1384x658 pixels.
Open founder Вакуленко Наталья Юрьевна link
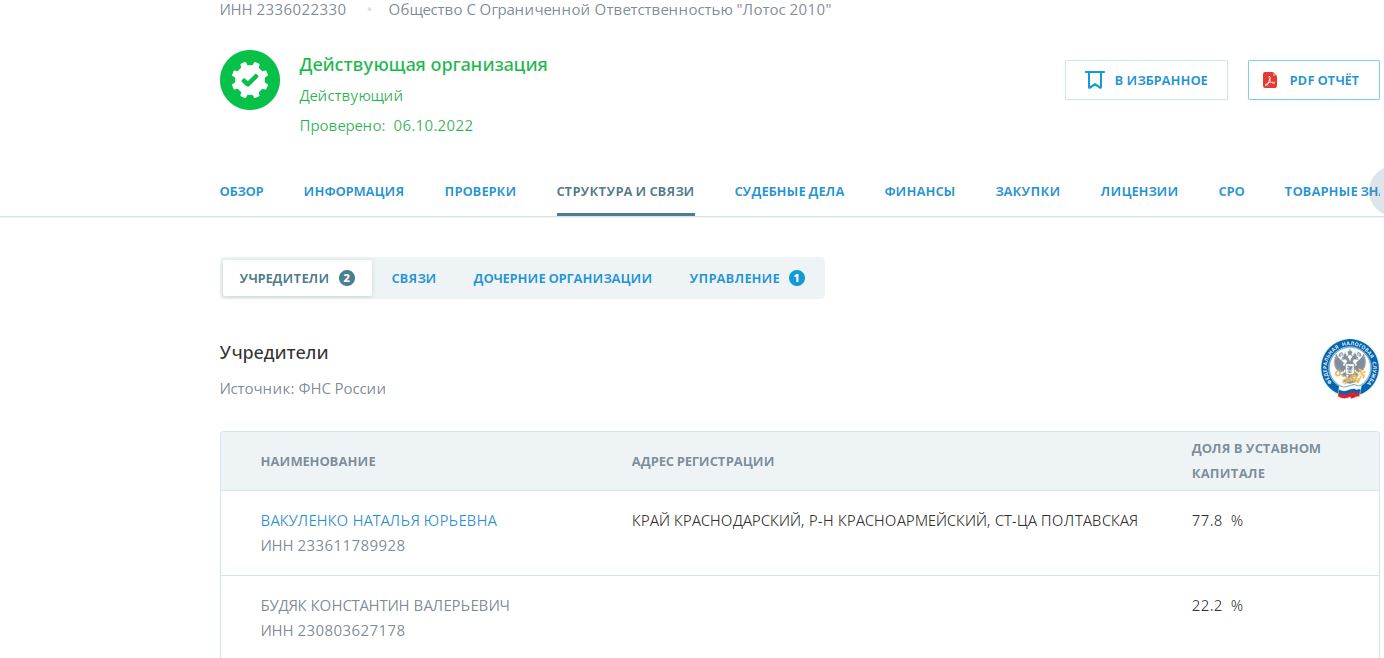pos(378,520)
